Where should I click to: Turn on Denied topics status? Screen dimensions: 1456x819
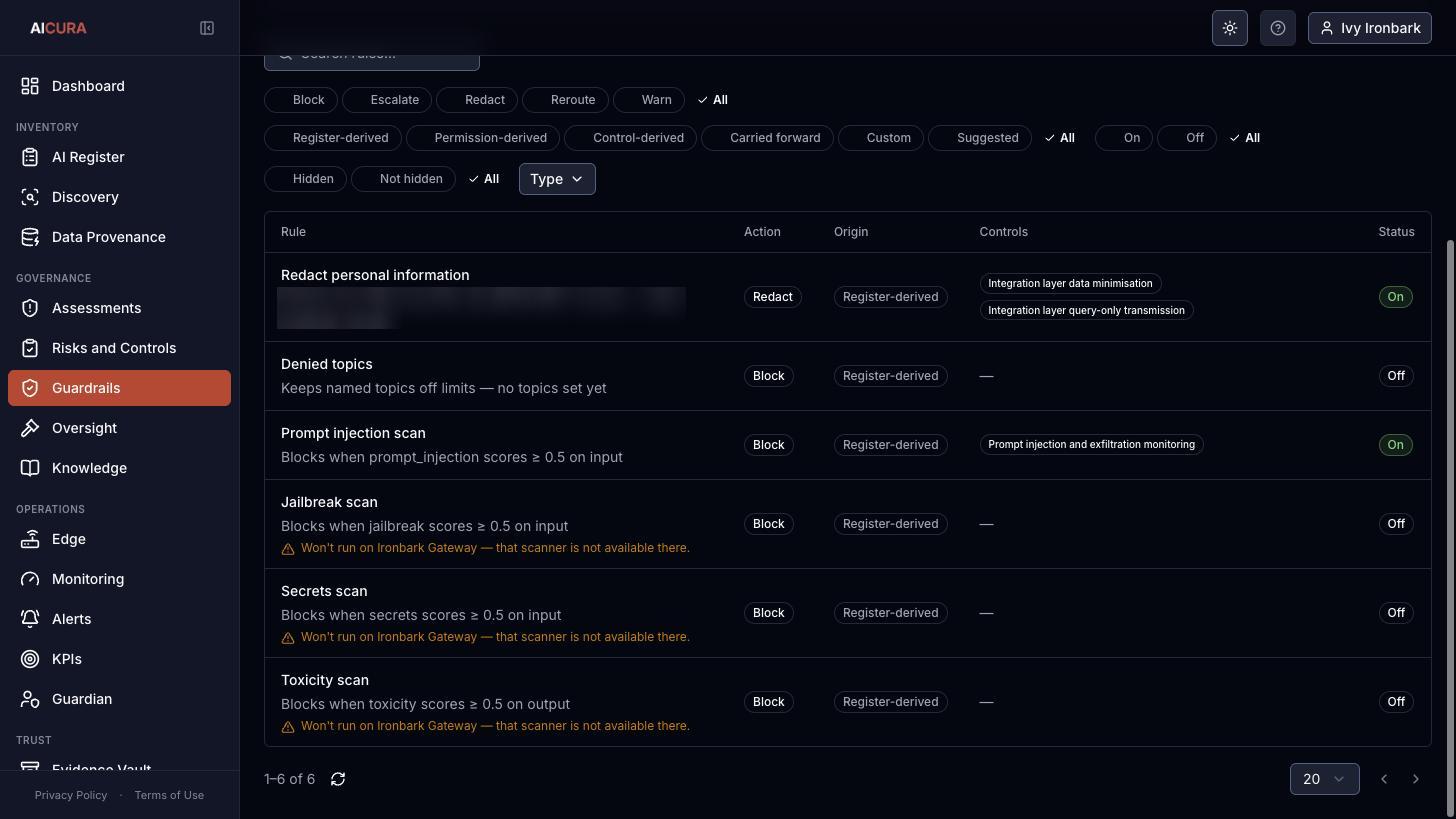(1395, 376)
